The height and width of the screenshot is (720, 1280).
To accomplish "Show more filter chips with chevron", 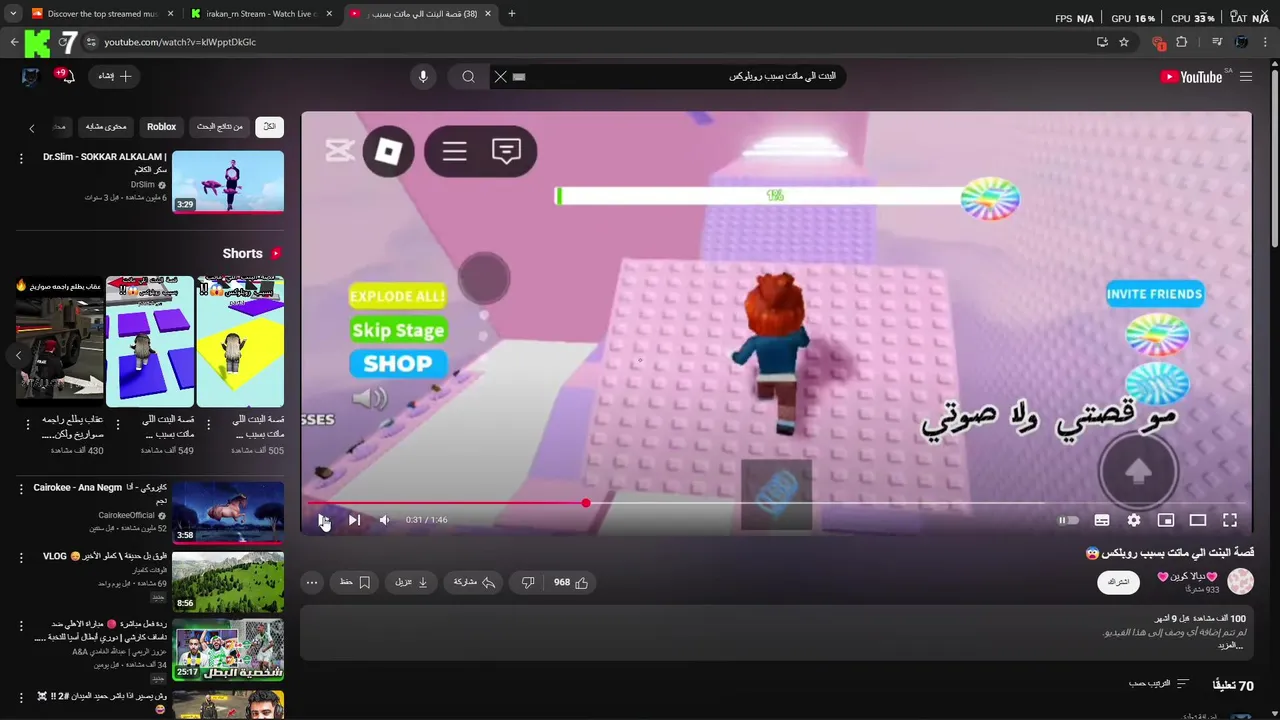I will (31, 128).
